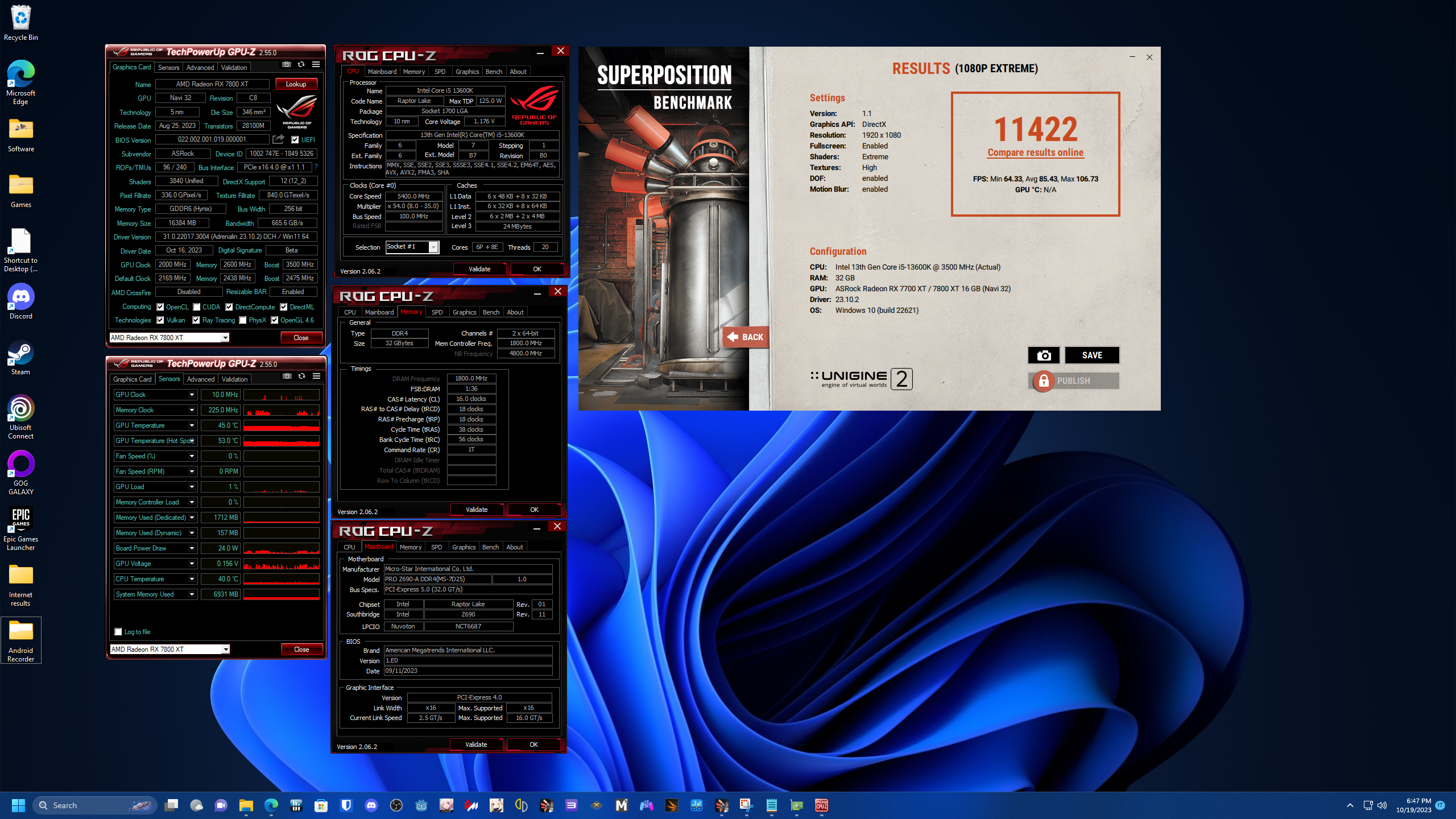Open Discord desktop shortcut
The width and height of the screenshot is (1456, 819).
point(21,301)
